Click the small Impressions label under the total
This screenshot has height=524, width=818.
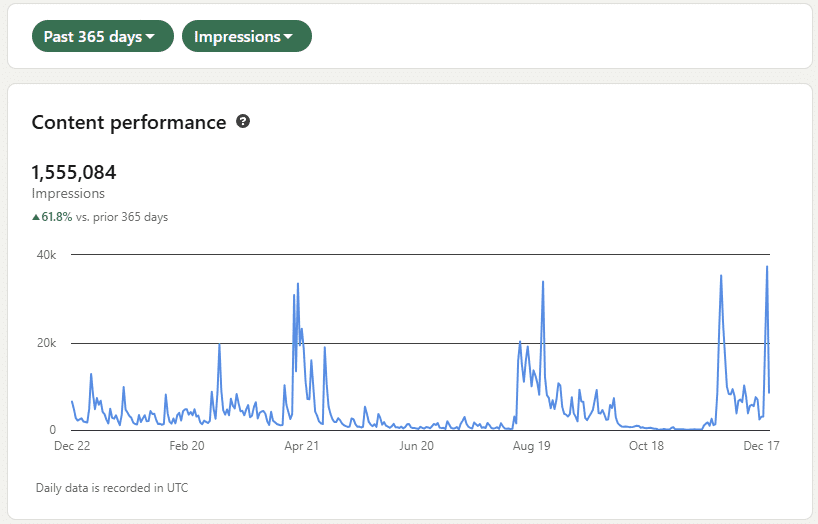pos(68,194)
